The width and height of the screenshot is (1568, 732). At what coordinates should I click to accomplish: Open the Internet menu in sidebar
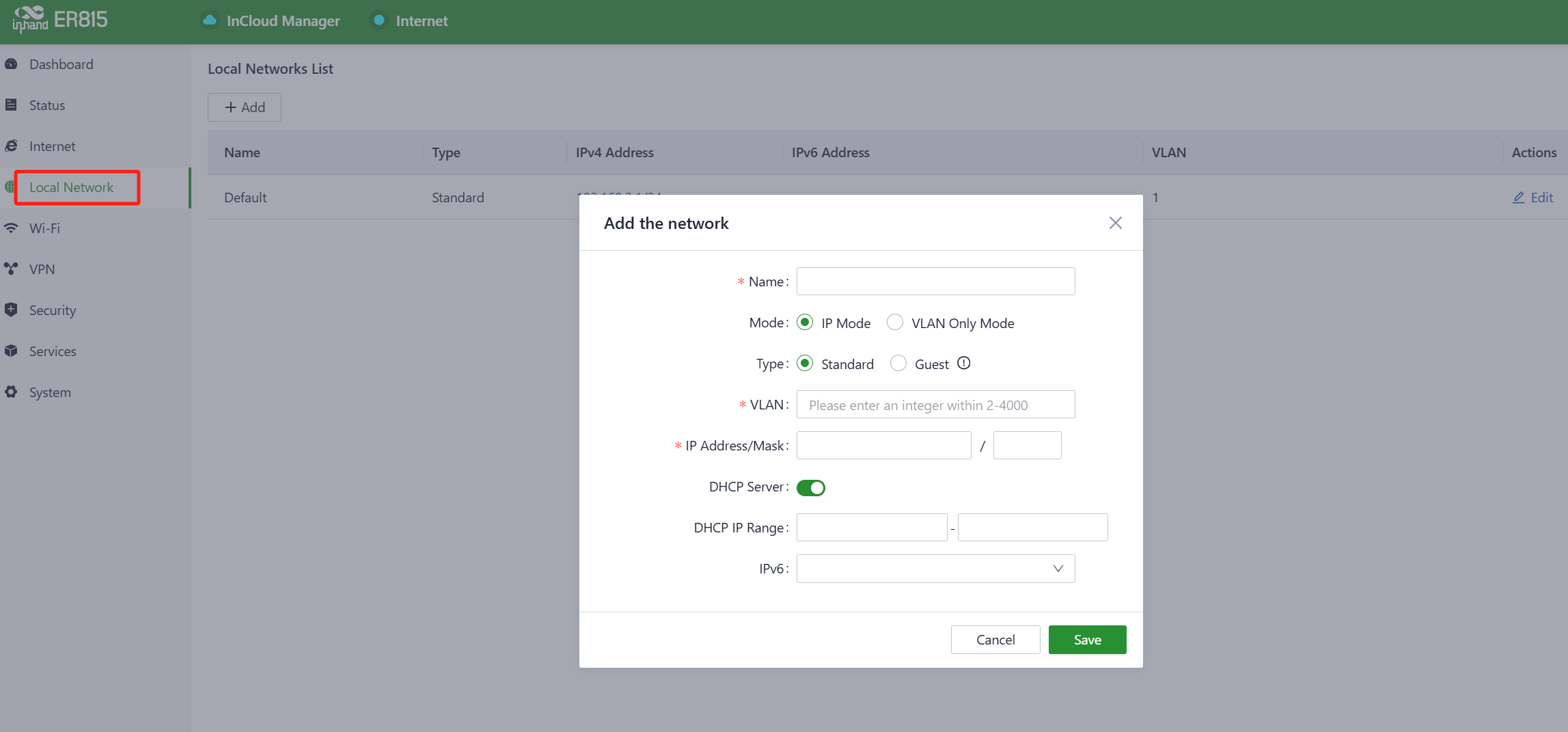52,146
